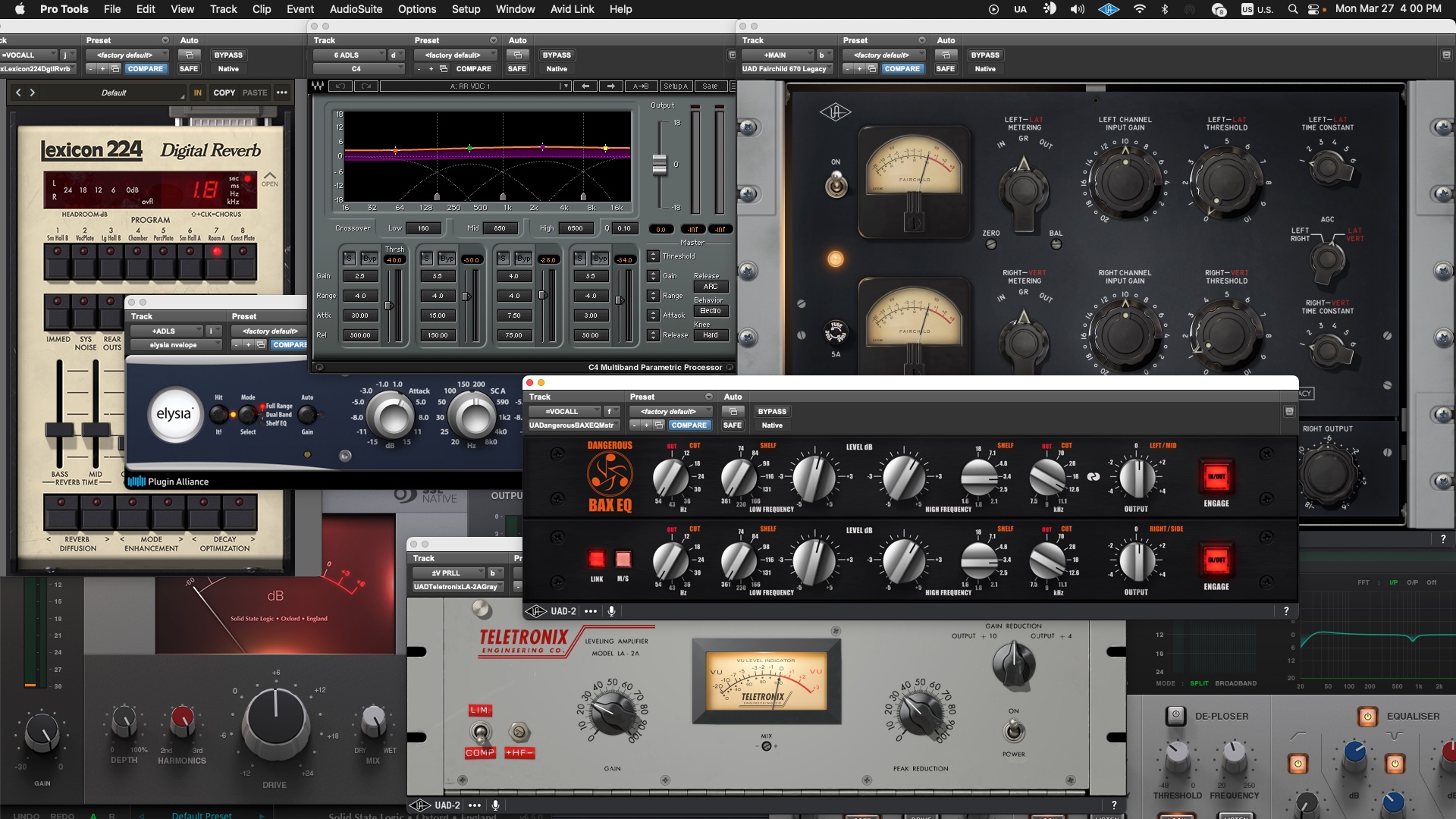Click A→B copy button in C4
This screenshot has height=819, width=1456.
point(641,86)
